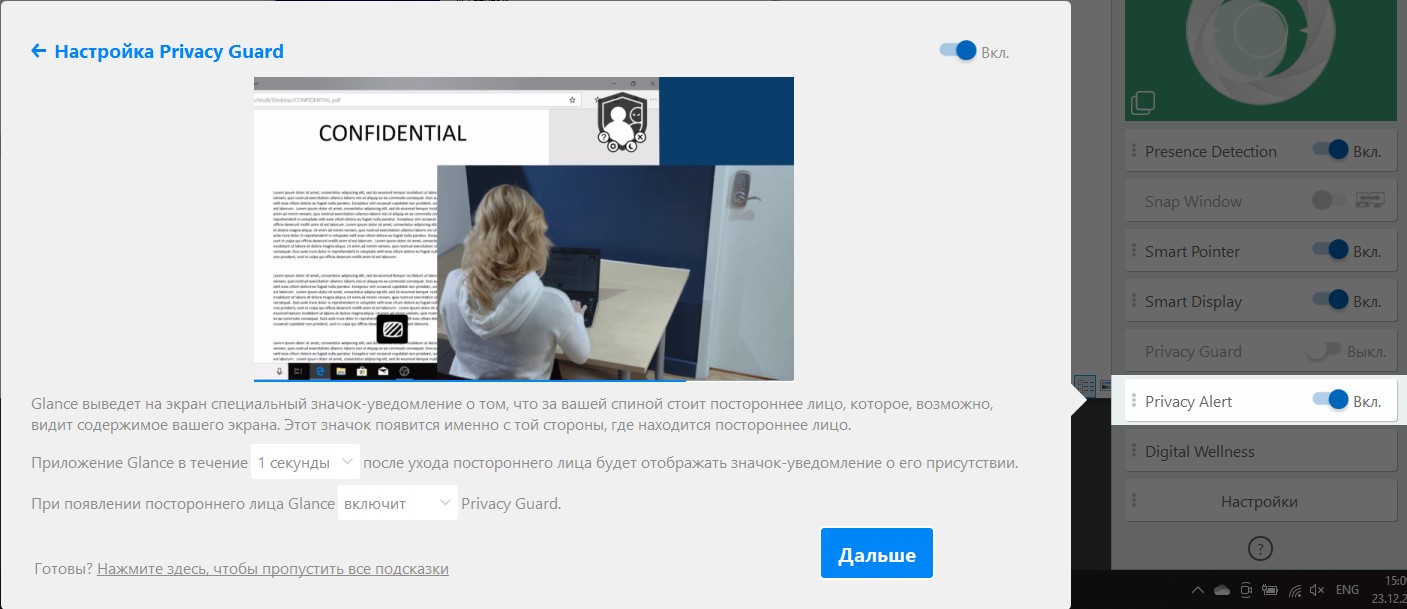Switch the ENG input language
Image resolution: width=1407 pixels, height=609 pixels.
coord(1347,590)
